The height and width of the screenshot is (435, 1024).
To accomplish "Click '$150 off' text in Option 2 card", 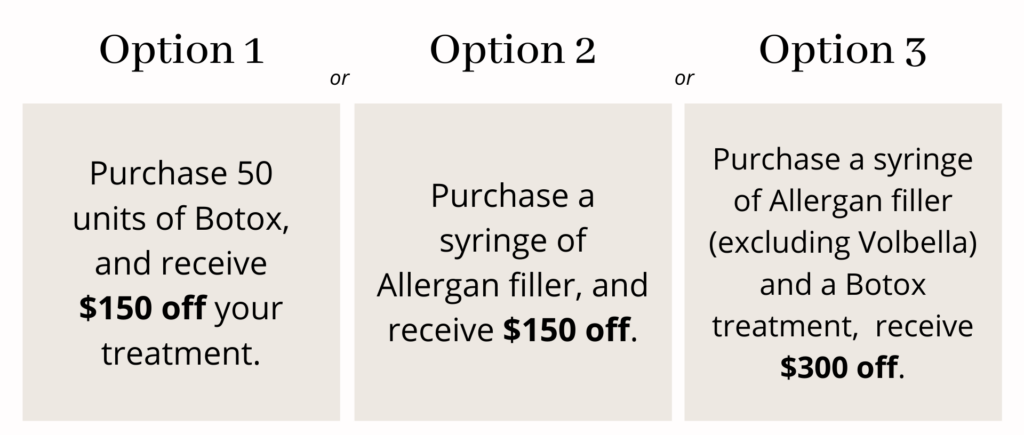I will (566, 330).
